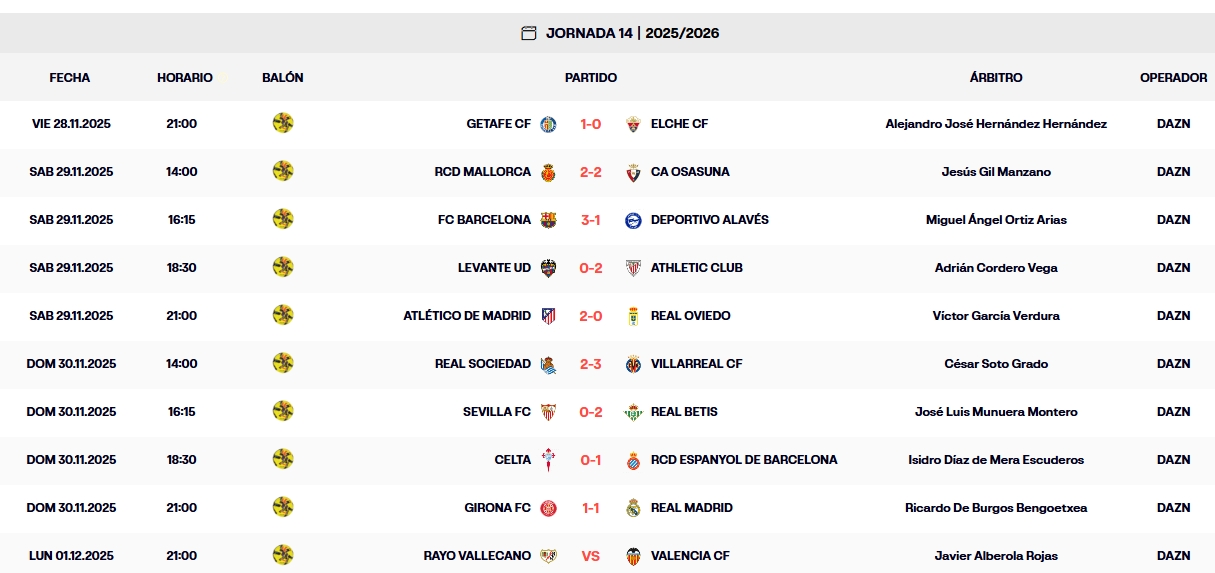Viewport: 1215px width, 573px height.
Task: Click the Real Betis crest
Action: pyautogui.click(x=633, y=412)
